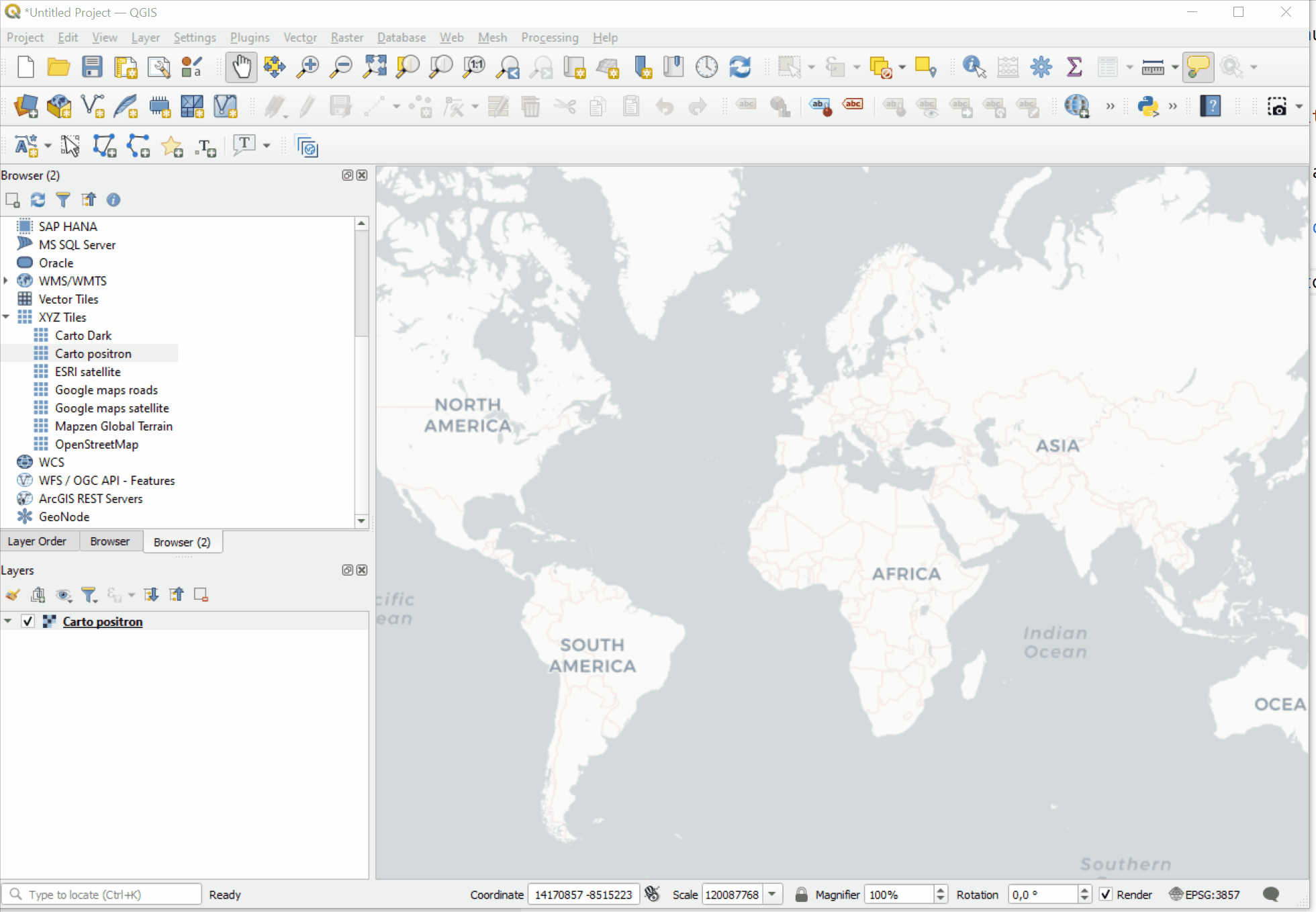
Task: Open the Python console icon
Action: pos(1147,106)
